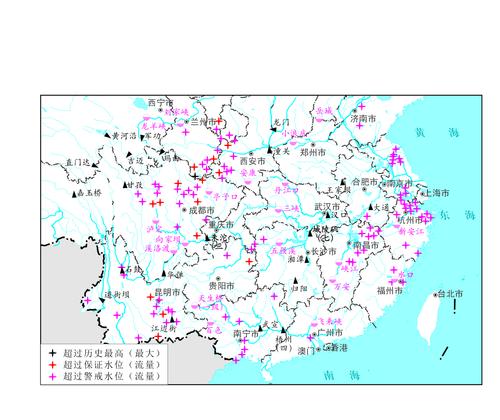Click the 贵阳市 city dot marker
Image resolution: width=500 pixels, height=420 pixels.
point(218,278)
